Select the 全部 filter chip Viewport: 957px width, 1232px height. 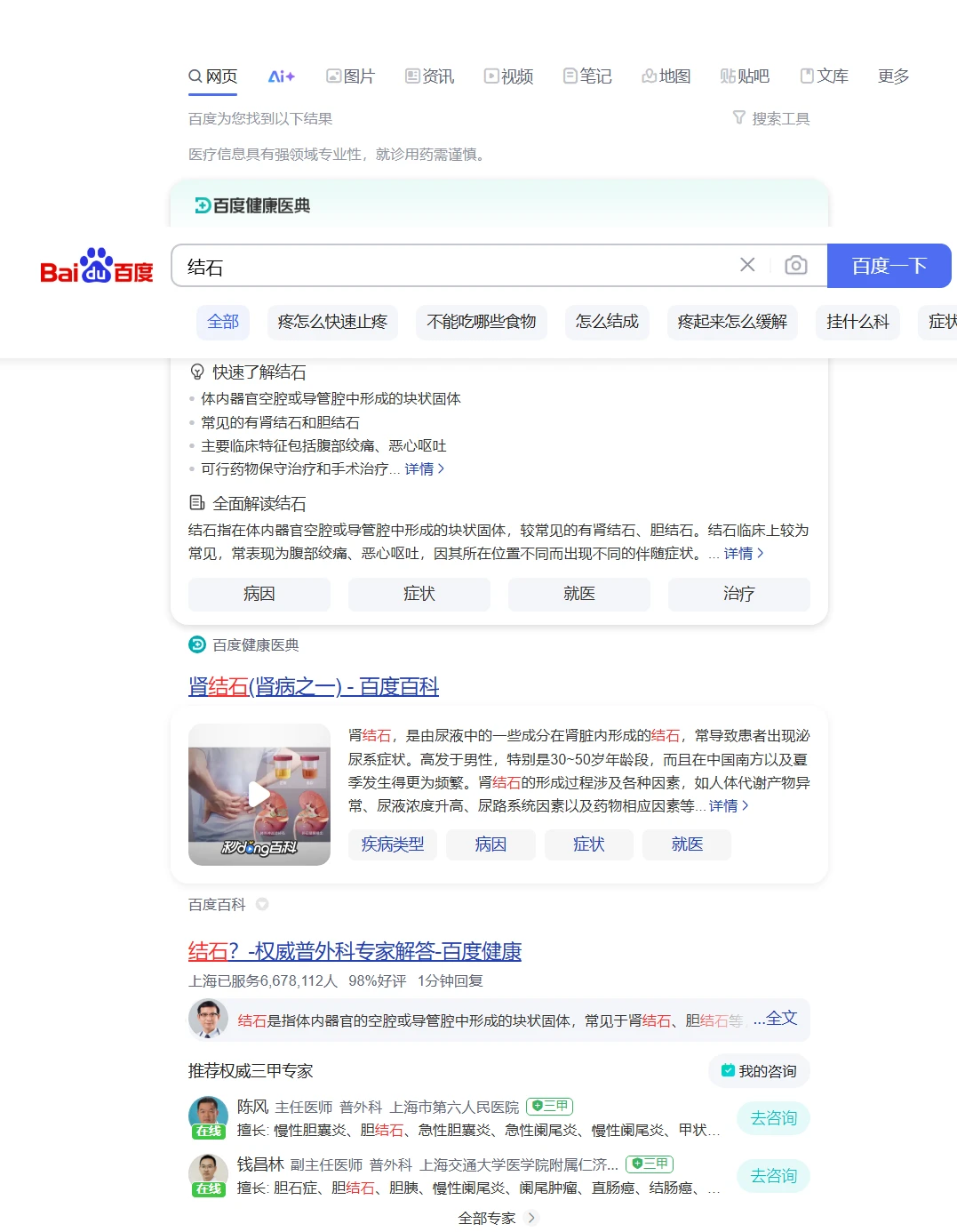pyautogui.click(x=223, y=322)
